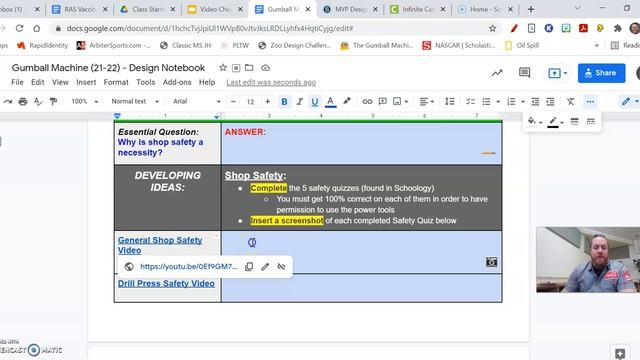Open the Arial font dropdown
The width and height of the screenshot is (640, 360).
pos(196,101)
